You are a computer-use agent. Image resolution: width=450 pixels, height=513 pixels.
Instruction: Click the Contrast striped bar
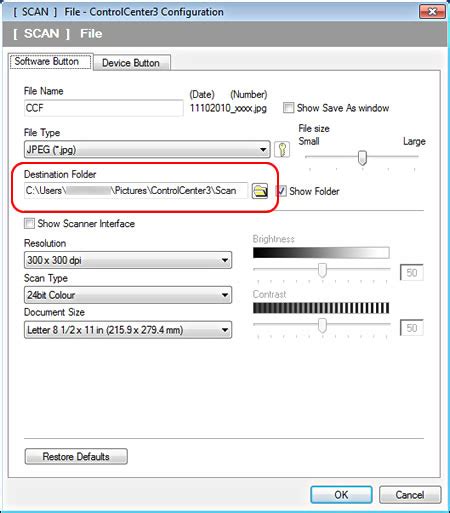[x=321, y=308]
